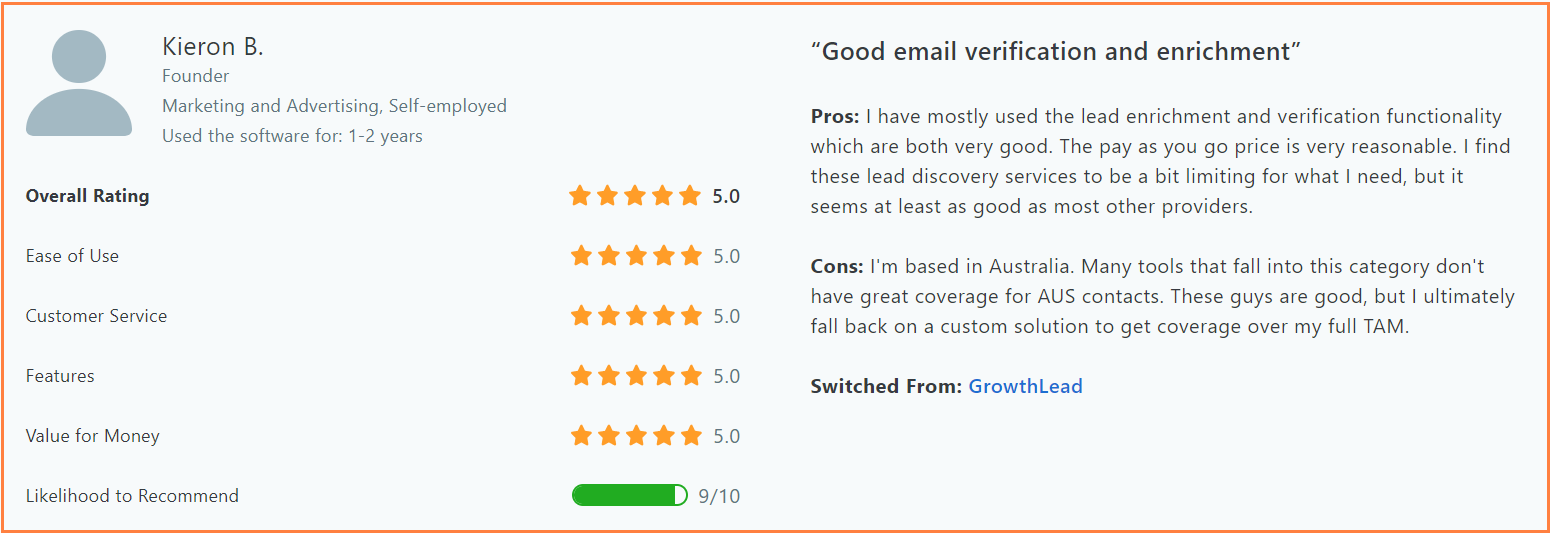Click the Ease of Use stars

click(x=636, y=256)
